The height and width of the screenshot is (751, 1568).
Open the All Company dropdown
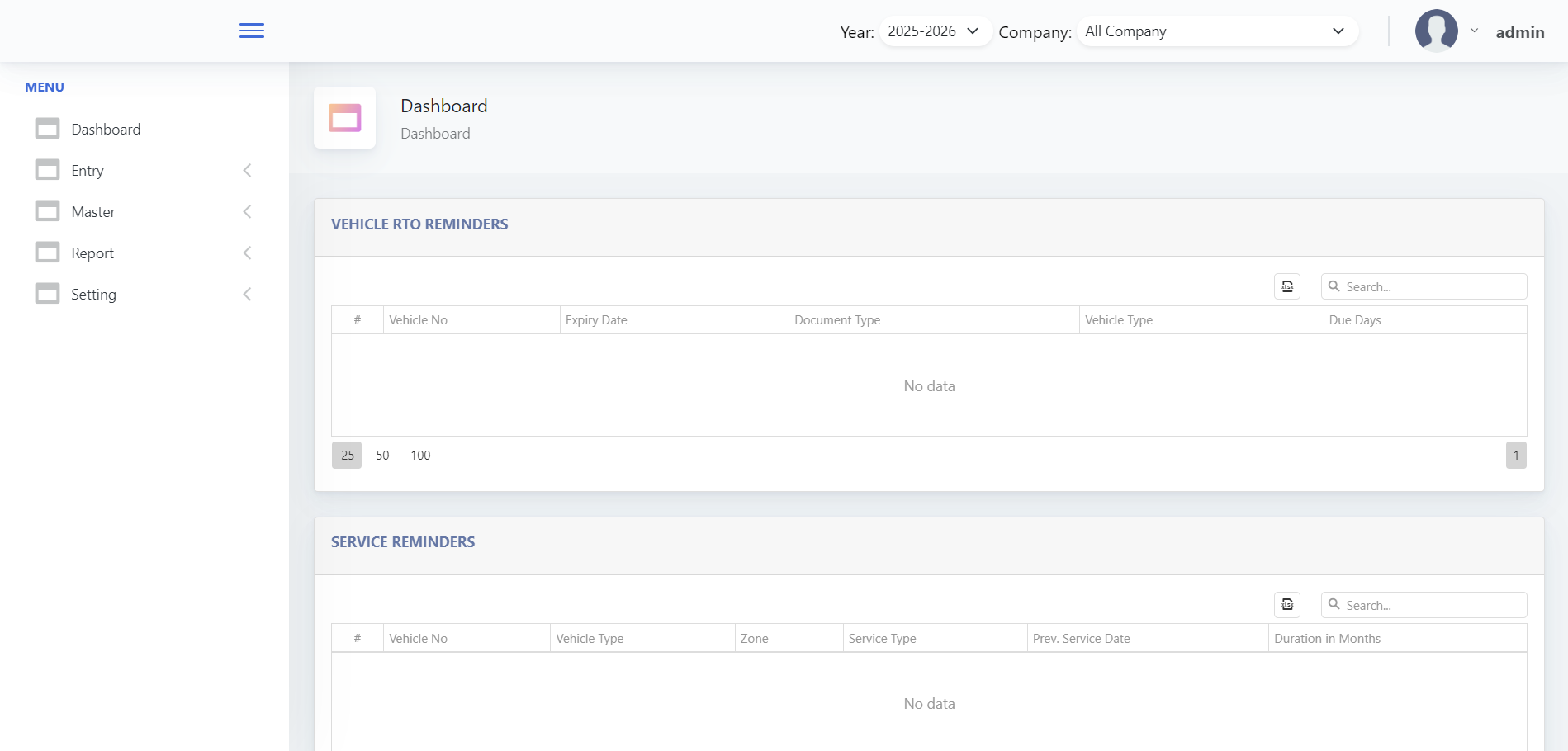(x=1216, y=31)
